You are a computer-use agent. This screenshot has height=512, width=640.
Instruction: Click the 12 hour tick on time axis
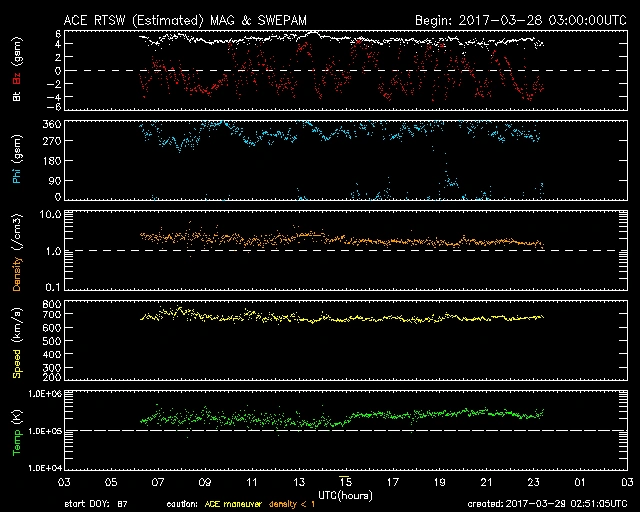tap(274, 482)
